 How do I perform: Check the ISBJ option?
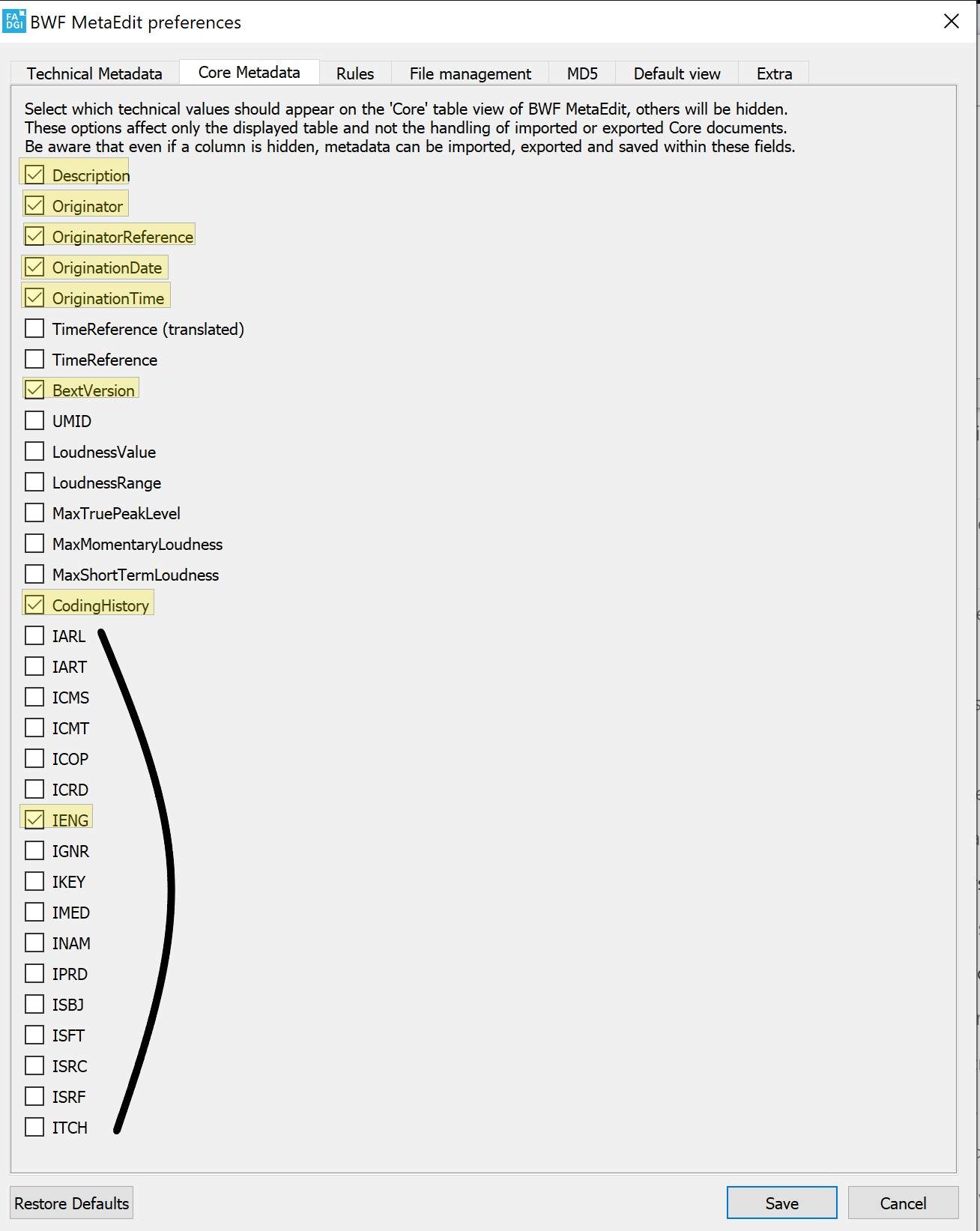34,1004
